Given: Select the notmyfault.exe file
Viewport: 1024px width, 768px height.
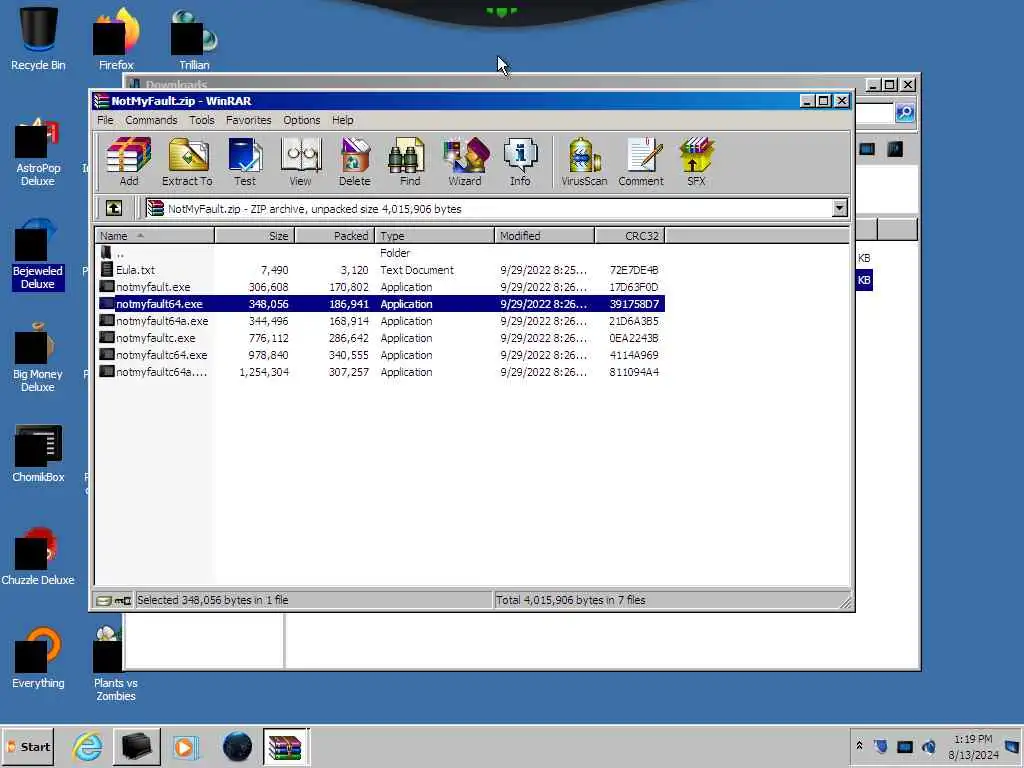Looking at the screenshot, I should click(380, 287).
